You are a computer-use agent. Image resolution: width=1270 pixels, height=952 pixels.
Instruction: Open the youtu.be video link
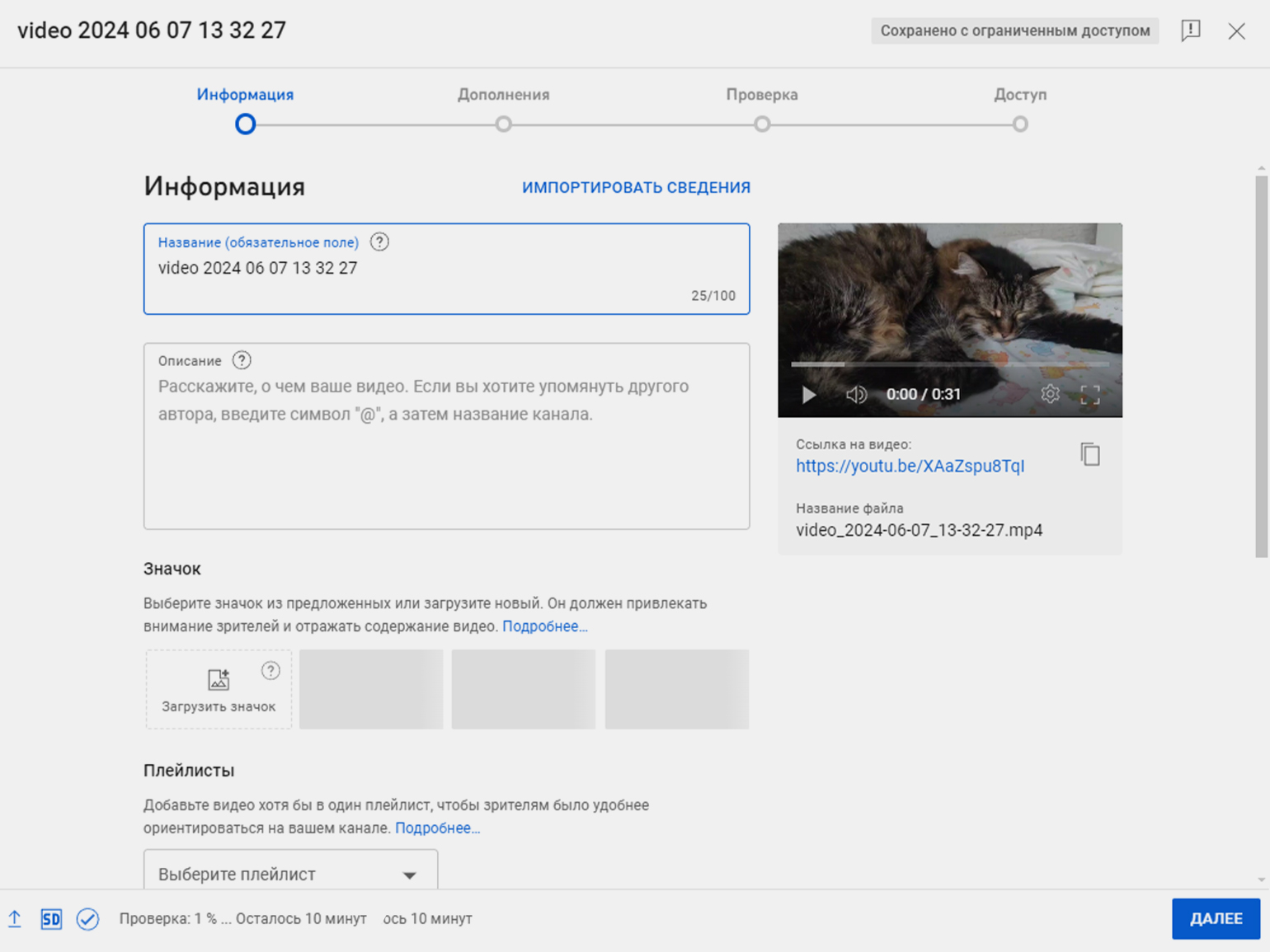click(x=910, y=466)
